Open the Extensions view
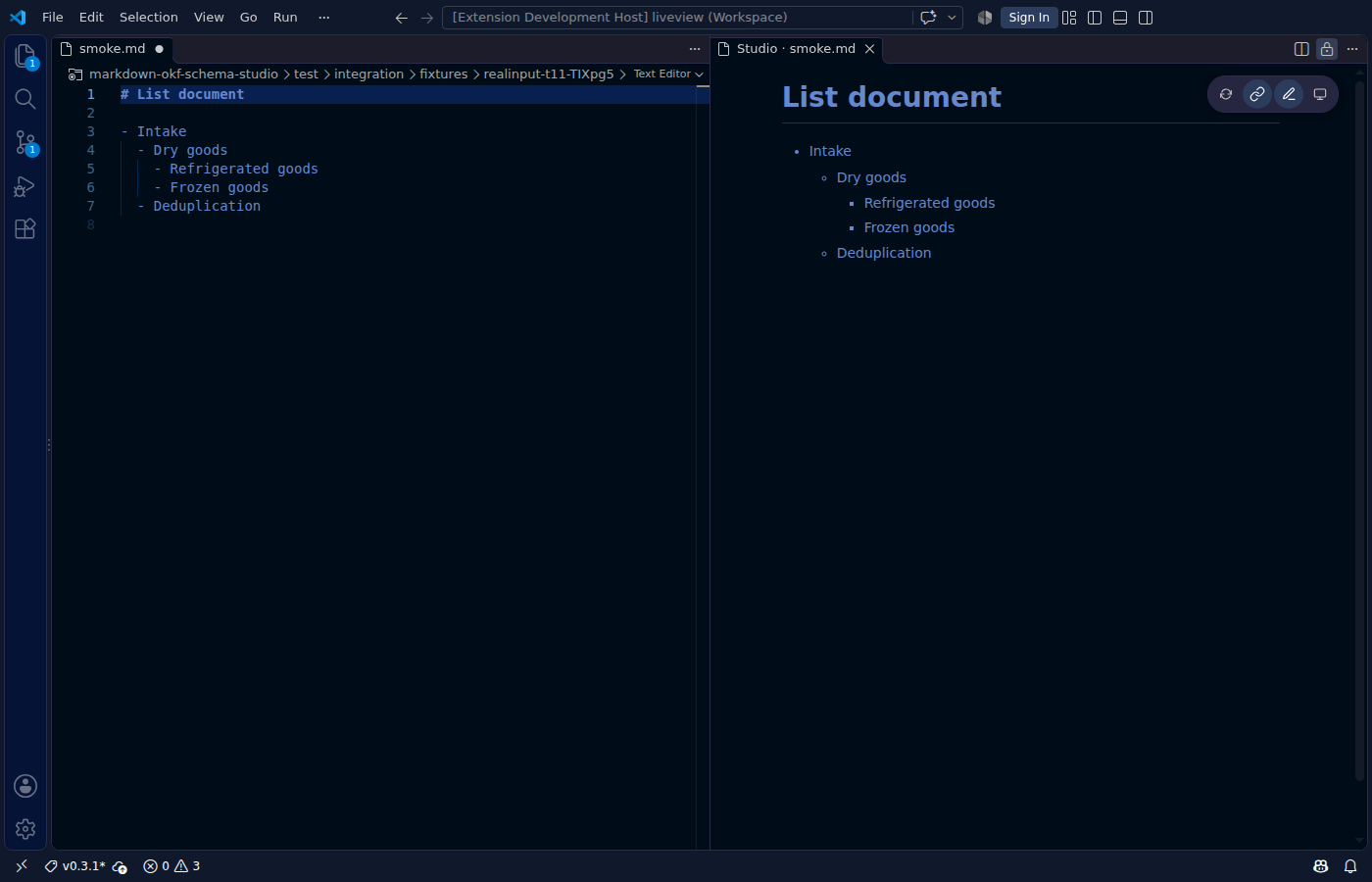 (25, 228)
